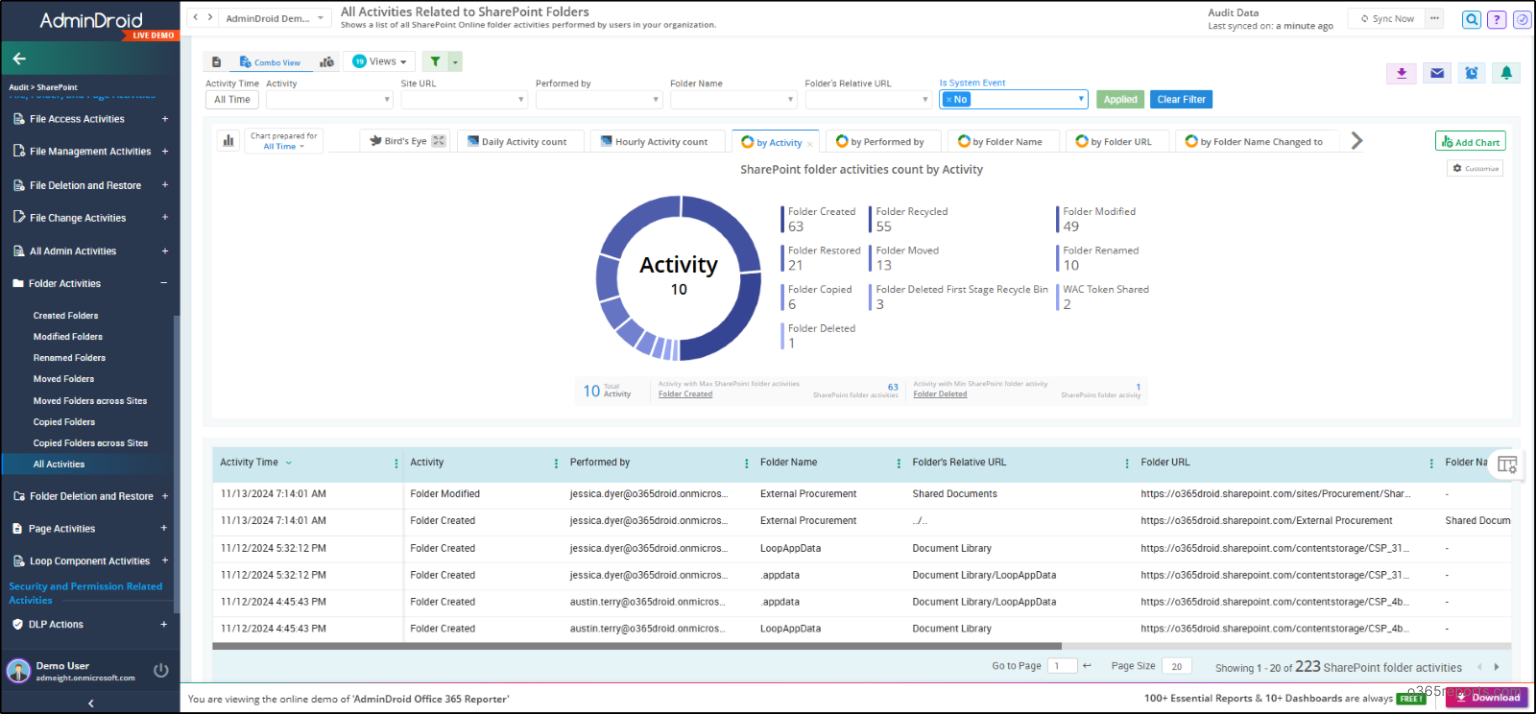Switch to the by Performed by tab

click(882, 142)
